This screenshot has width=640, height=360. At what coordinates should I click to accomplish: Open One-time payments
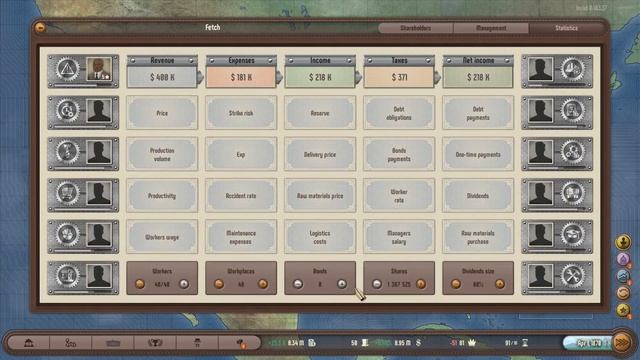pyautogui.click(x=478, y=154)
